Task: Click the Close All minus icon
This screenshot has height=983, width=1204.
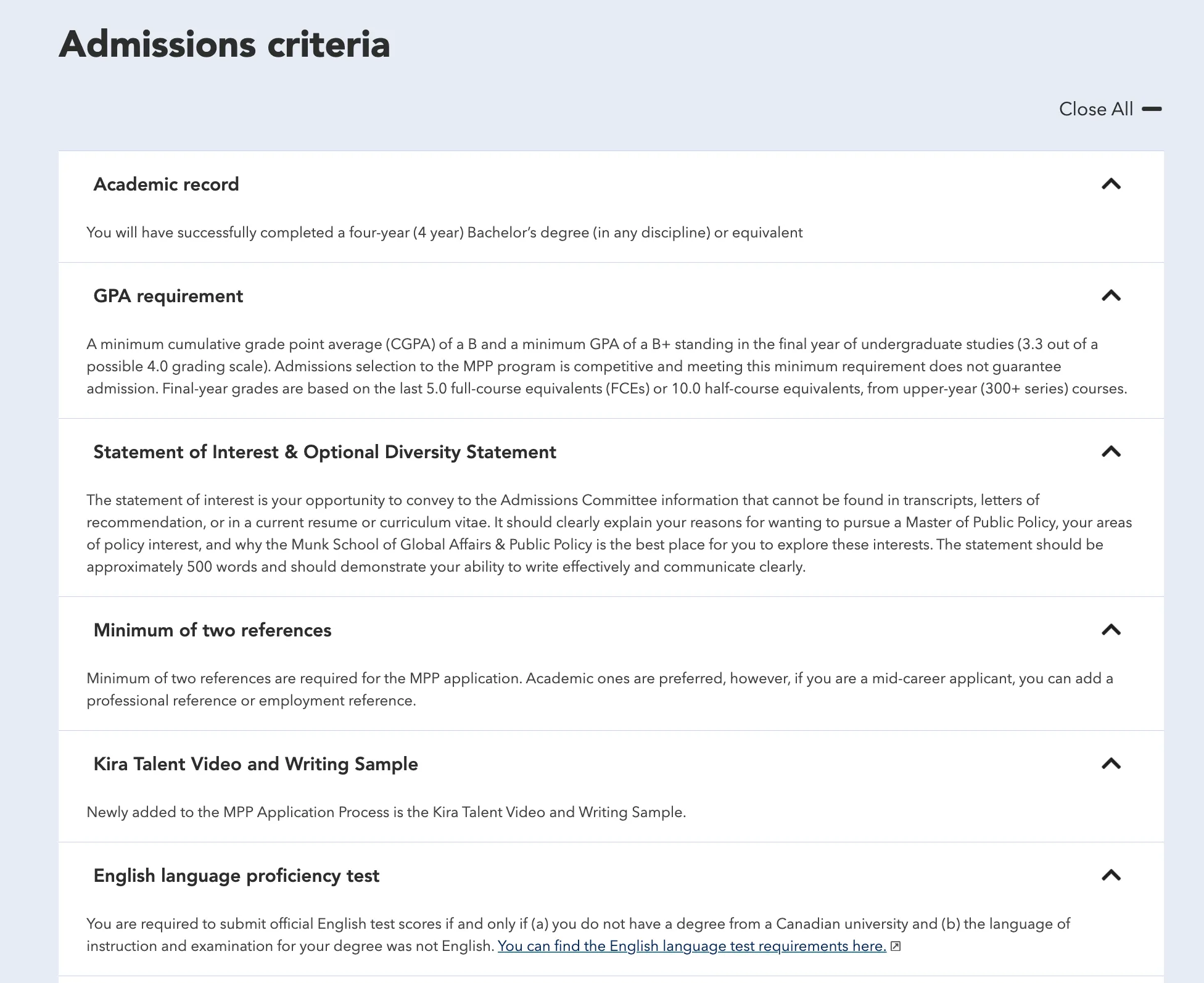Action: tap(1152, 109)
